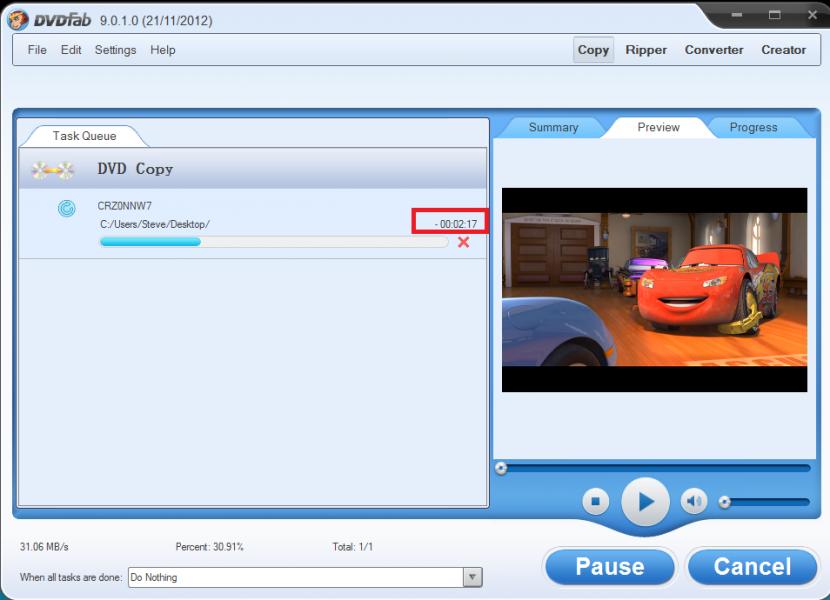Click the spinning task status icon for CRZ0NNW7
Image resolution: width=830 pixels, height=600 pixels.
point(67,208)
